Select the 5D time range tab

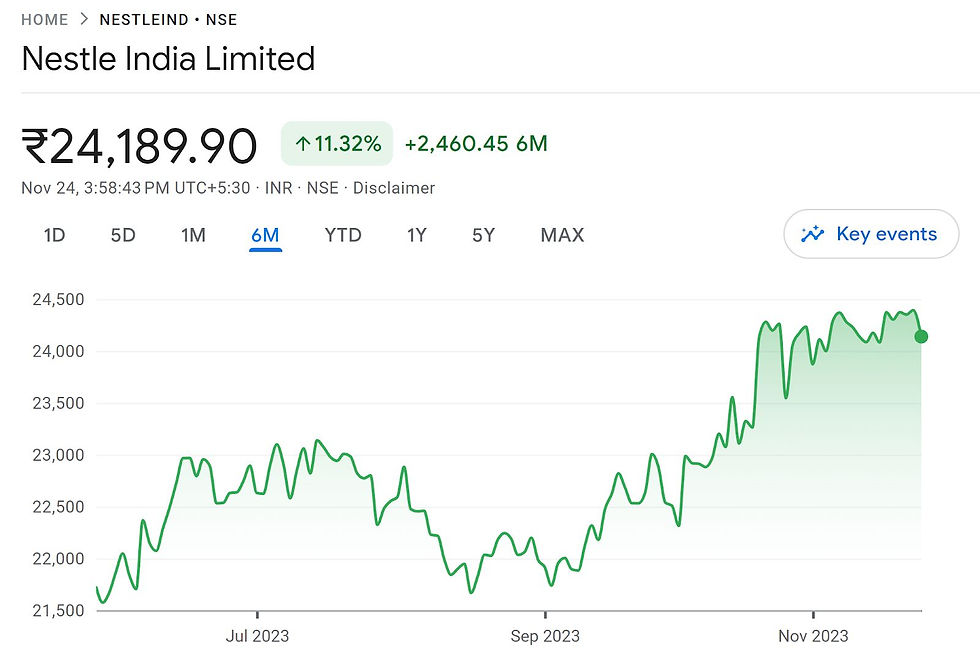tap(123, 236)
